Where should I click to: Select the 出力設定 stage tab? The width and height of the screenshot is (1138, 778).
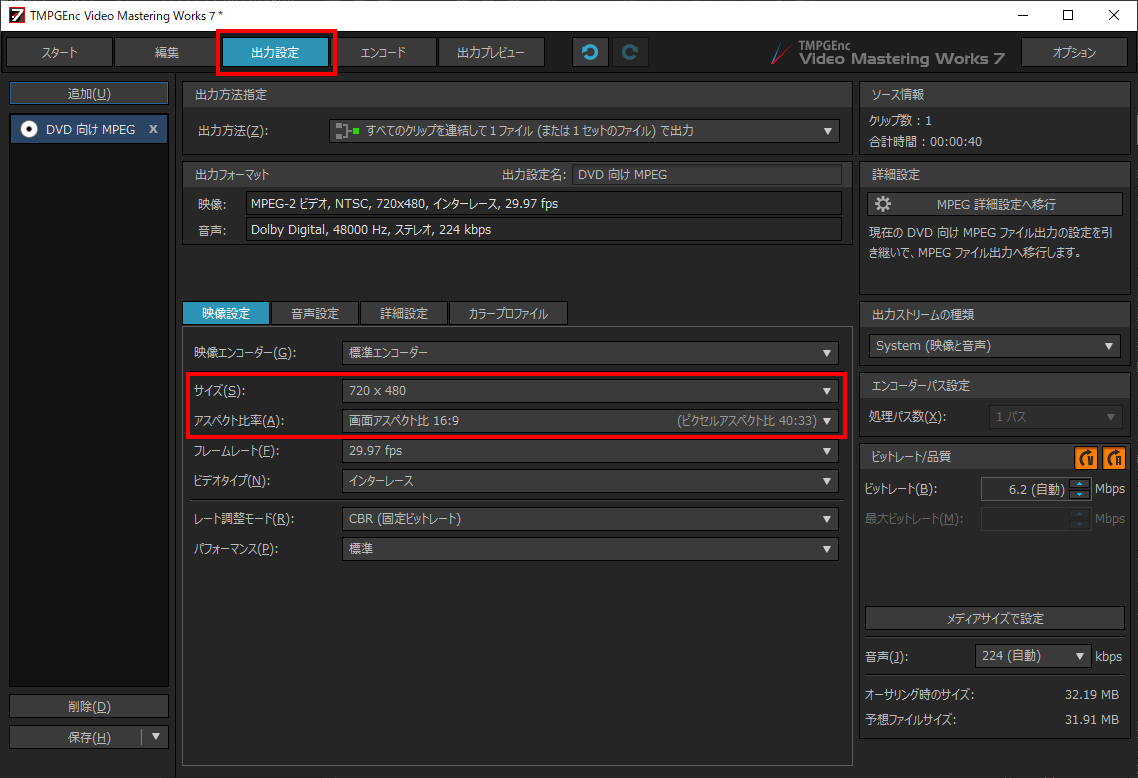tap(275, 52)
